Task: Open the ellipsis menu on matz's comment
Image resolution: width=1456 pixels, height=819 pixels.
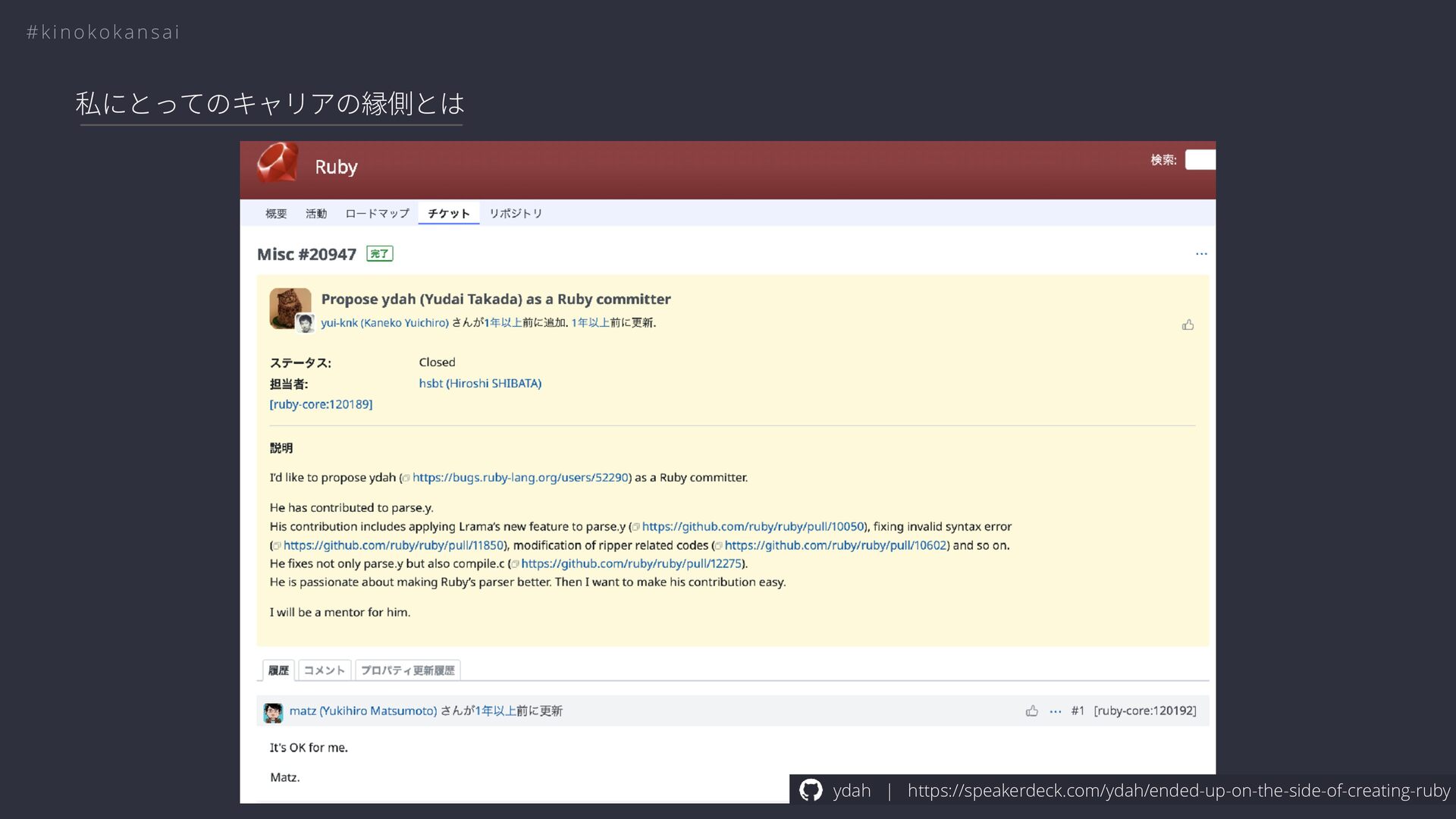Action: pyautogui.click(x=1055, y=711)
